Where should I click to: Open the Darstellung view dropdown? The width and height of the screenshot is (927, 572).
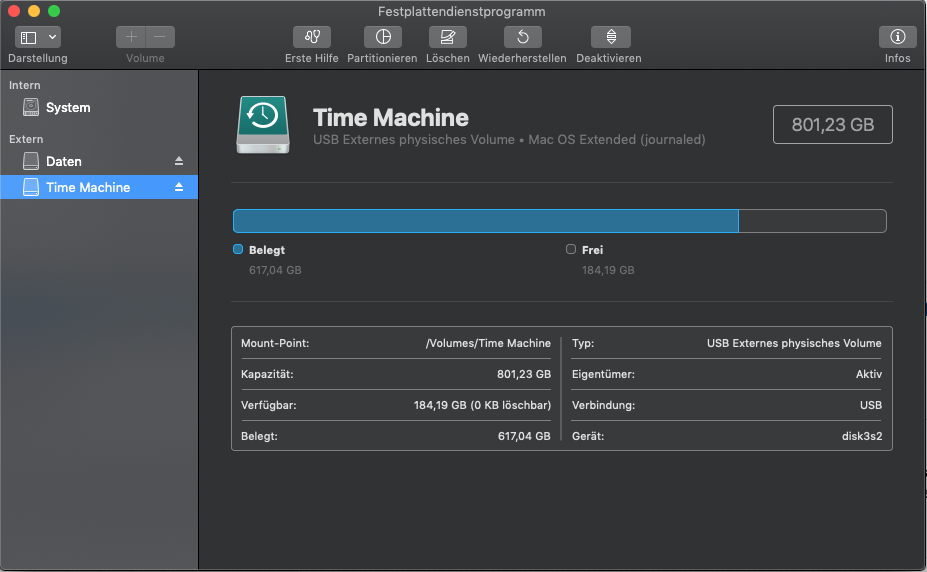38,37
